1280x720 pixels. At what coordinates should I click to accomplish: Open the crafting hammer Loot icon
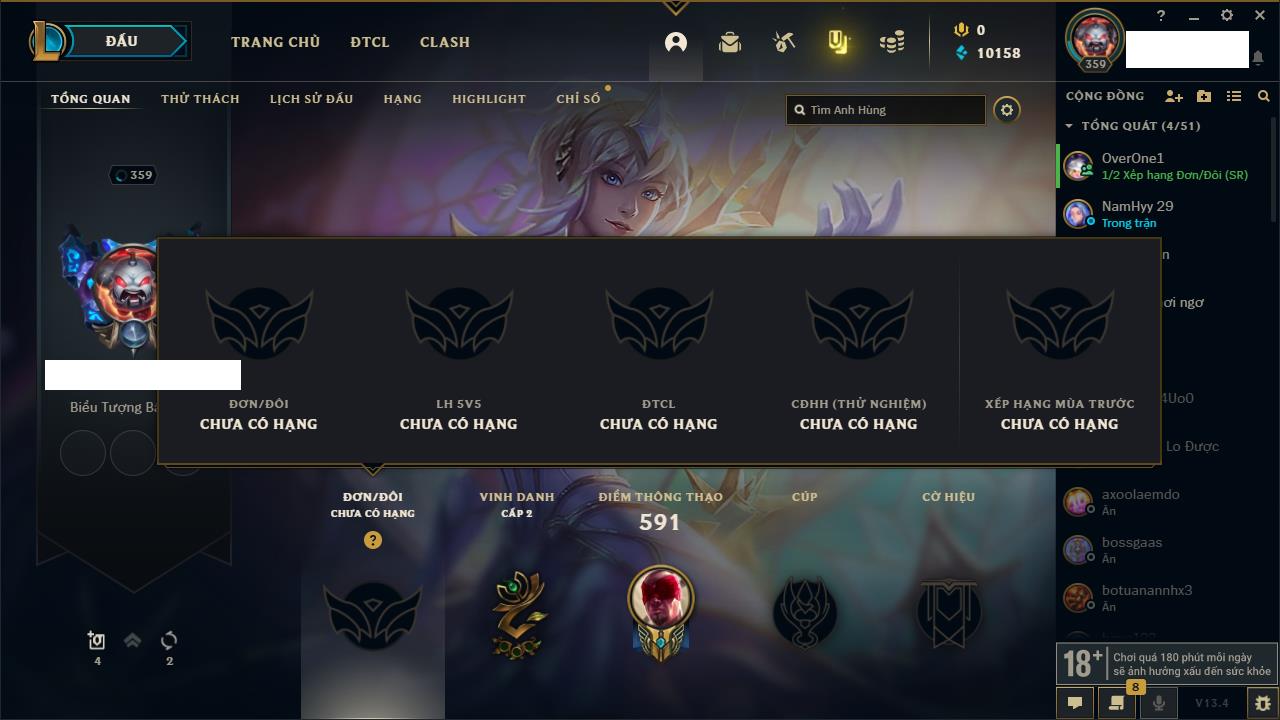pyautogui.click(x=784, y=42)
